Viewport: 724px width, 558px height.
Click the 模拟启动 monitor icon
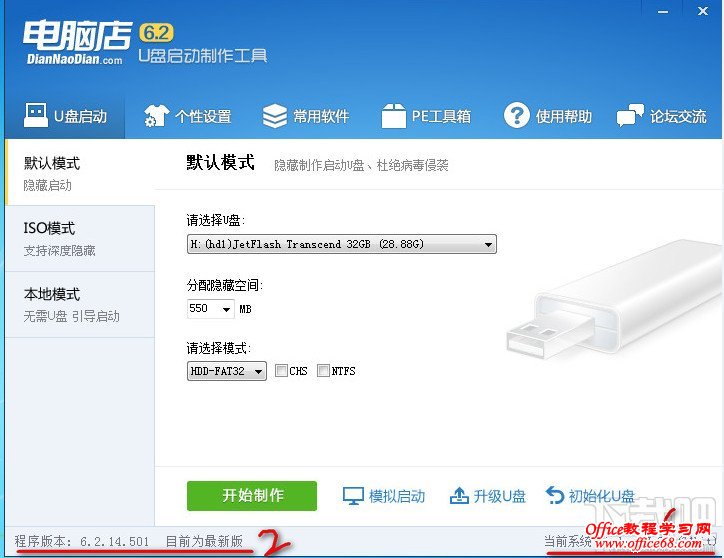click(x=353, y=496)
